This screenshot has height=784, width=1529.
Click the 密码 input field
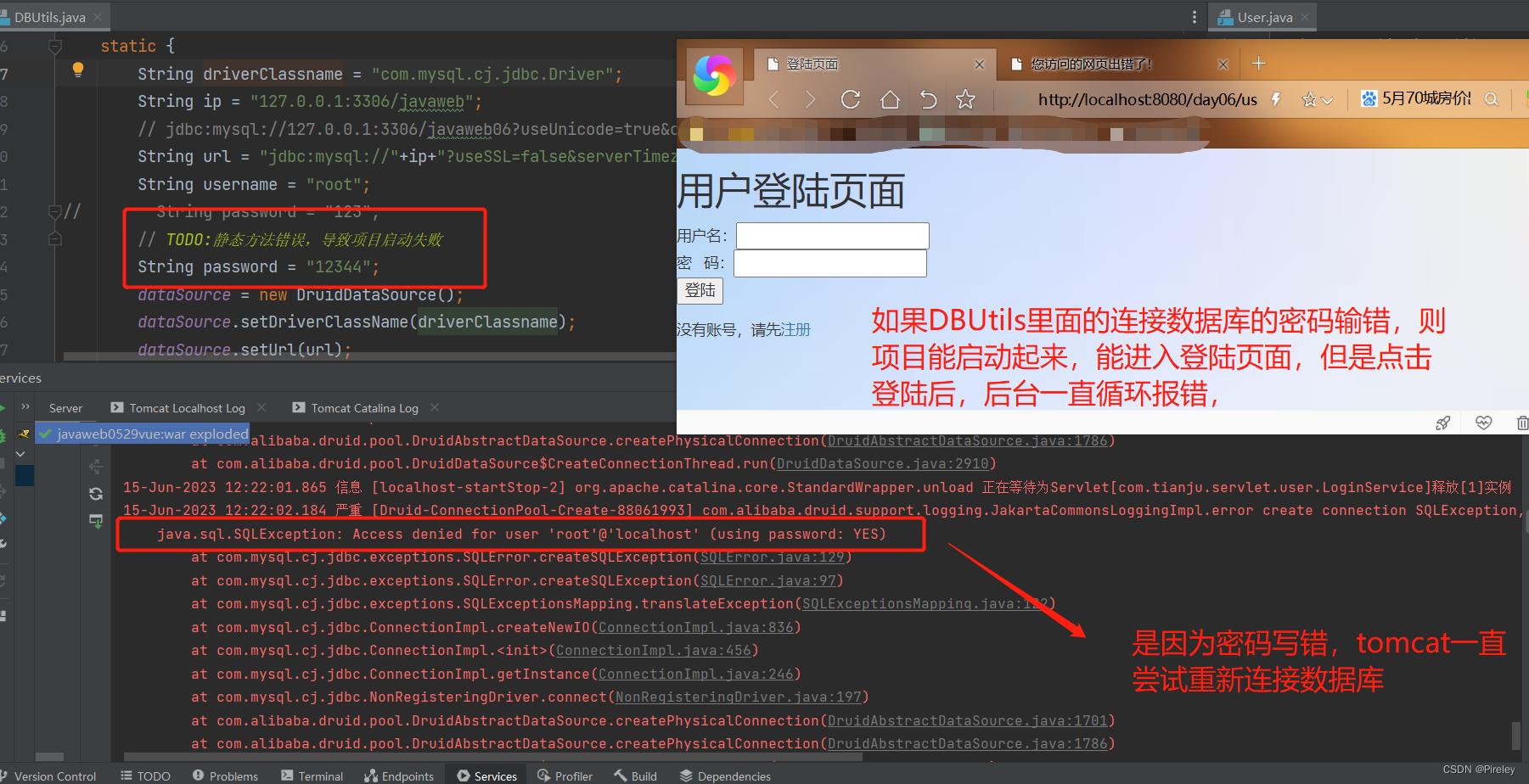point(830,263)
